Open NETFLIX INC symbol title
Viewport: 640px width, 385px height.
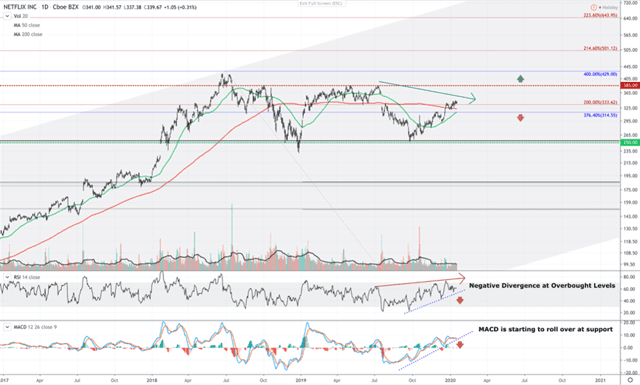coord(20,7)
